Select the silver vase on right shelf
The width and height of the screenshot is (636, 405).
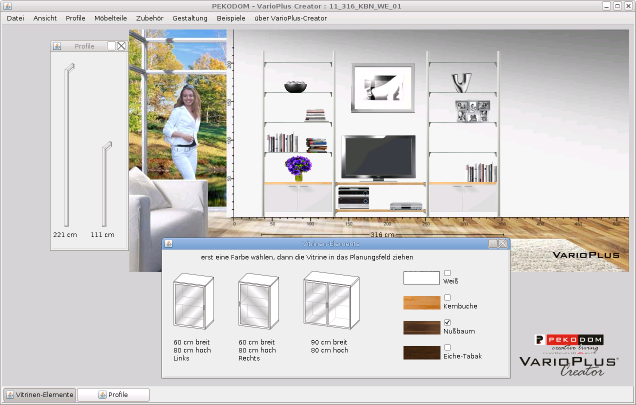(x=462, y=82)
